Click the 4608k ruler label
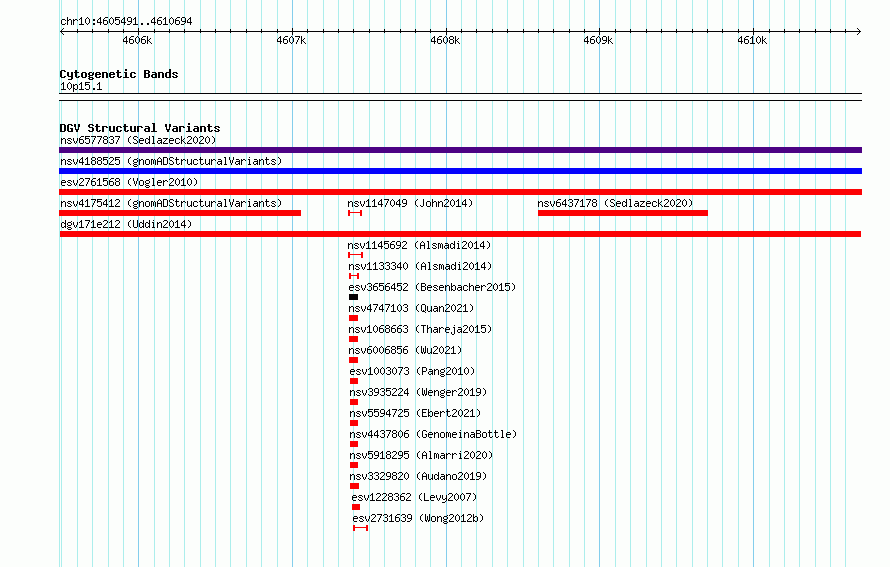Viewport: 890px width, 567px height. (x=445, y=40)
